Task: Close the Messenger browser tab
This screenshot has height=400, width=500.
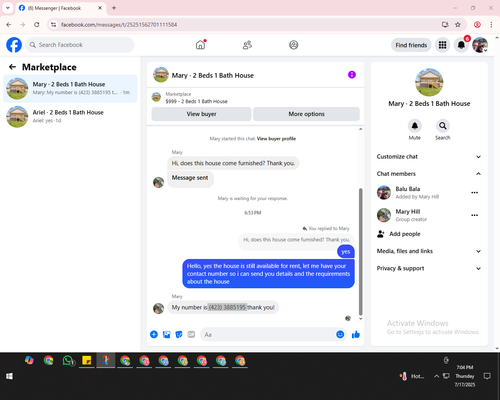Action: coord(100,8)
